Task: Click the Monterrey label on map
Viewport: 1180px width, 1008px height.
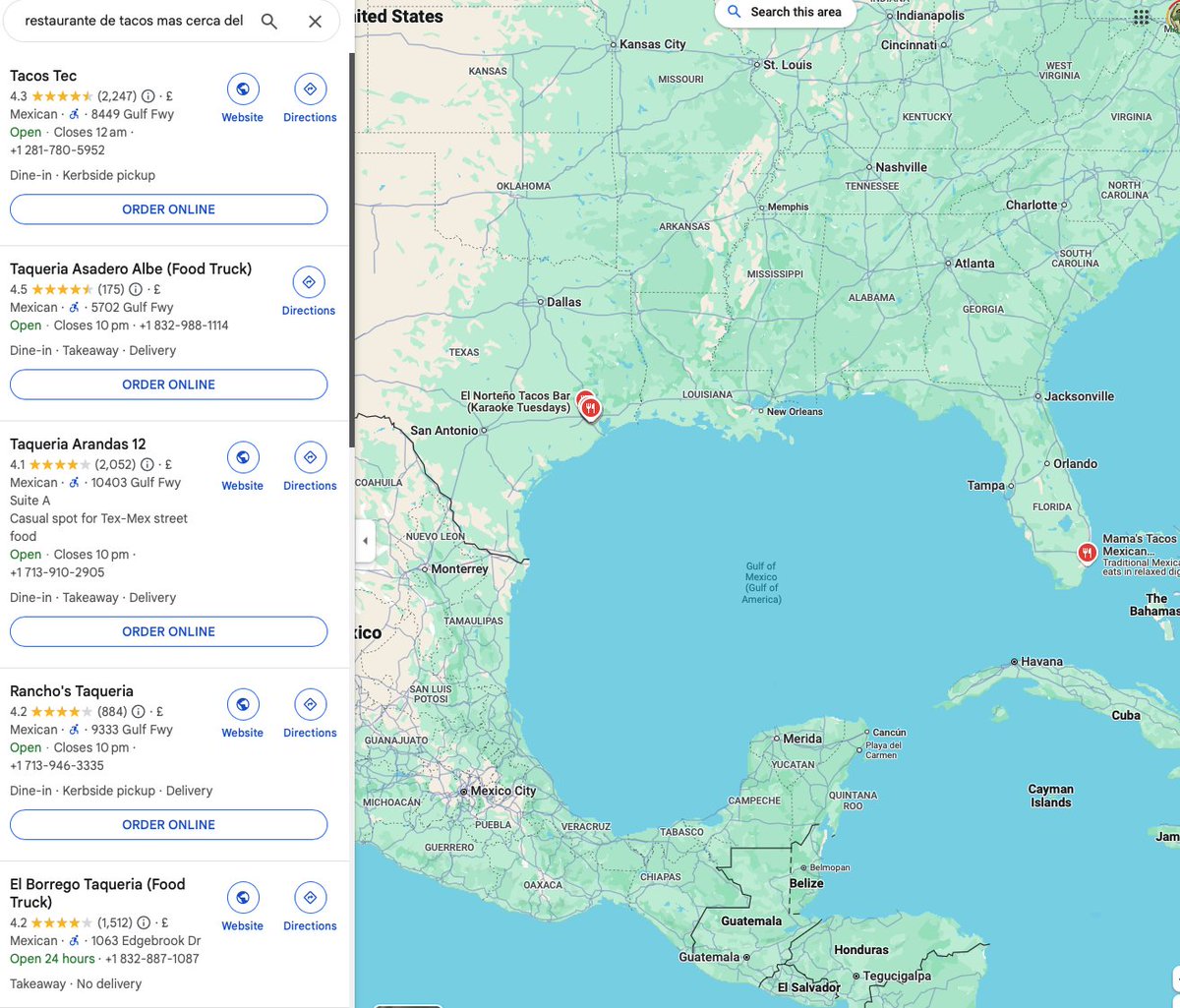Action: coord(460,568)
